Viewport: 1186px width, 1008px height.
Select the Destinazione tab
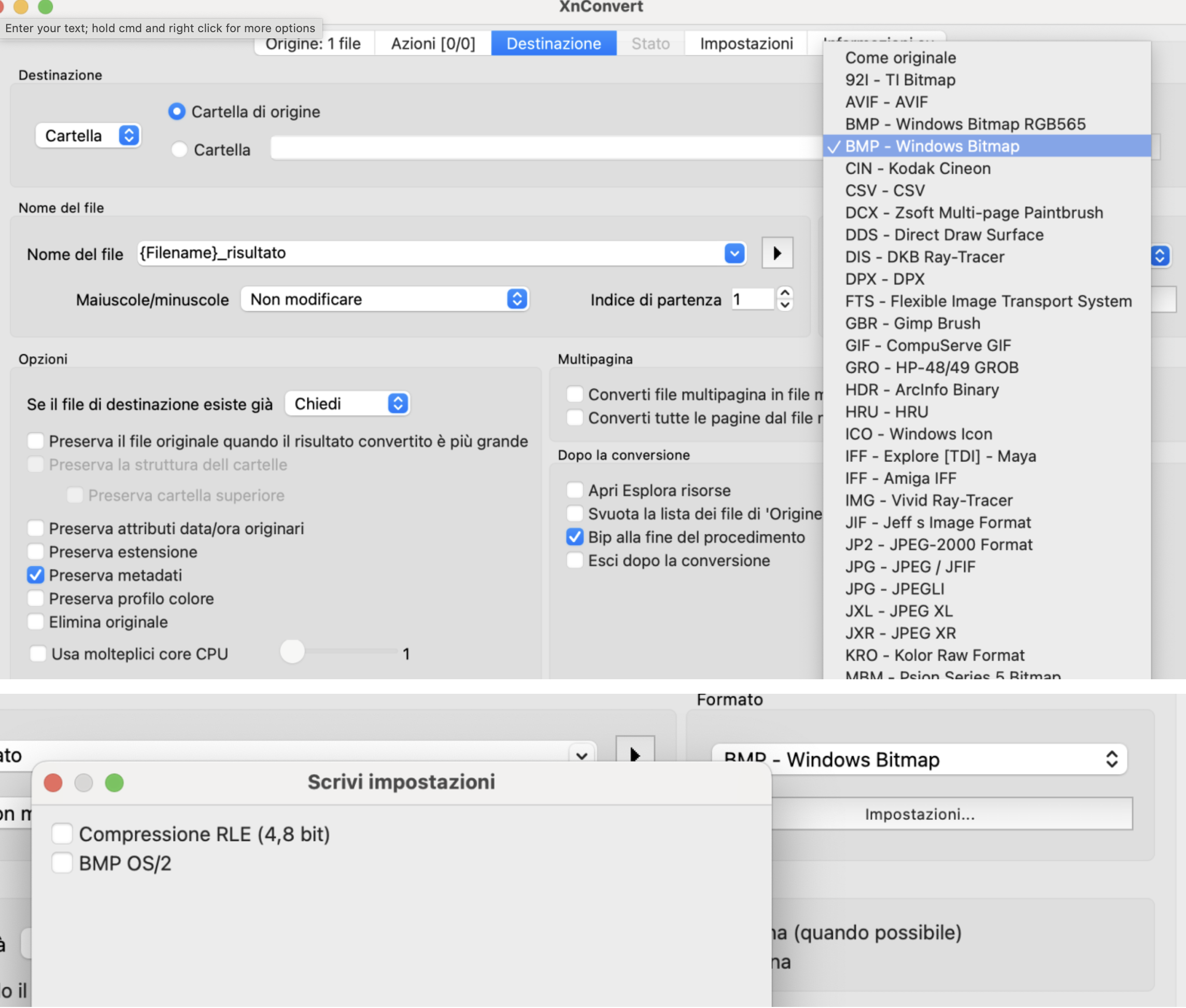click(554, 44)
